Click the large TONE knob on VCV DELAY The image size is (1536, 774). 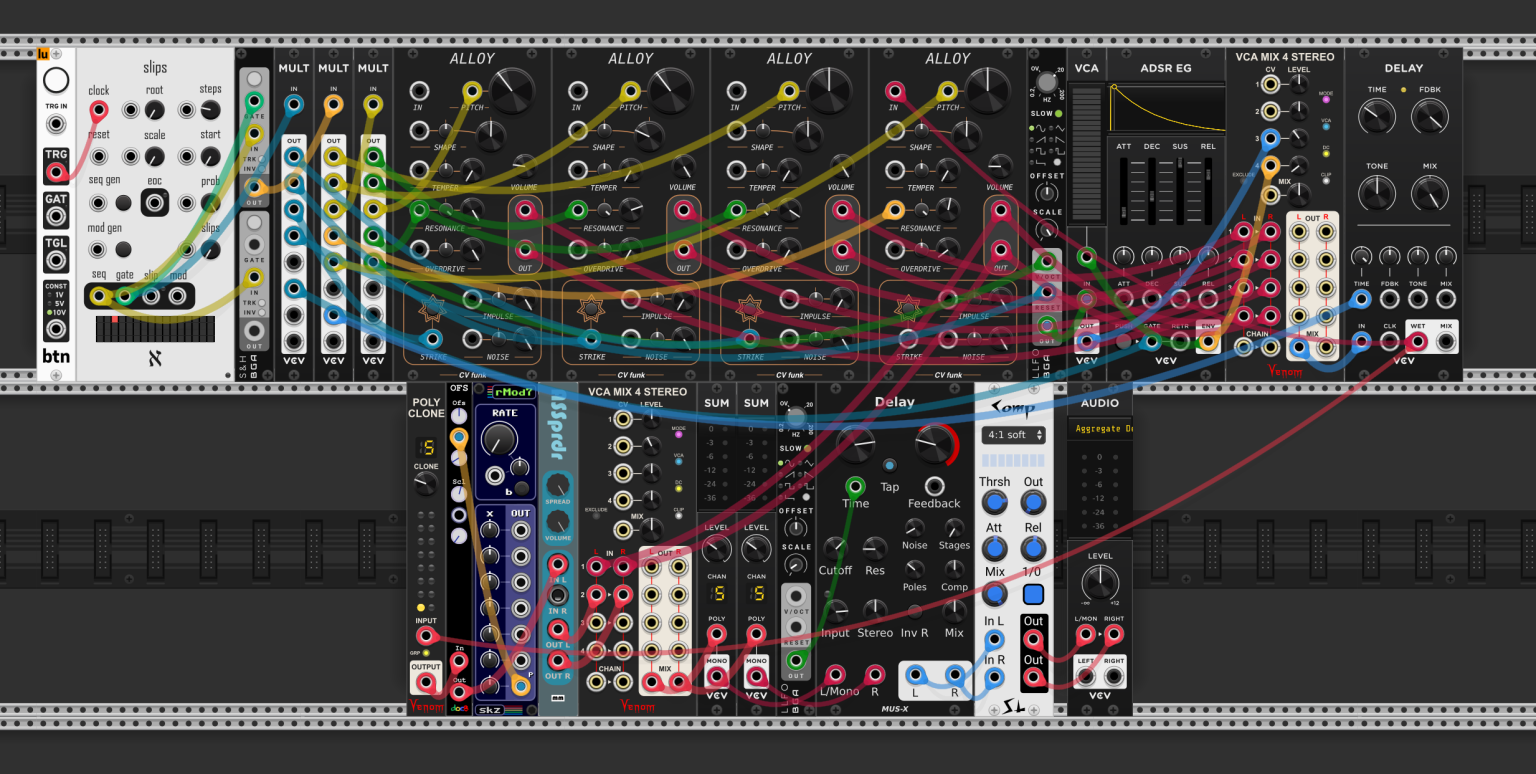tap(1376, 193)
